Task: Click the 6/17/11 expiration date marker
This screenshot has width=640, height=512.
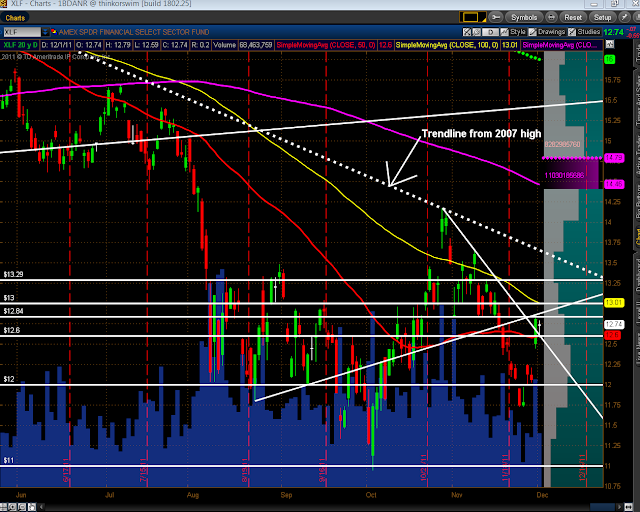Action: point(66,470)
